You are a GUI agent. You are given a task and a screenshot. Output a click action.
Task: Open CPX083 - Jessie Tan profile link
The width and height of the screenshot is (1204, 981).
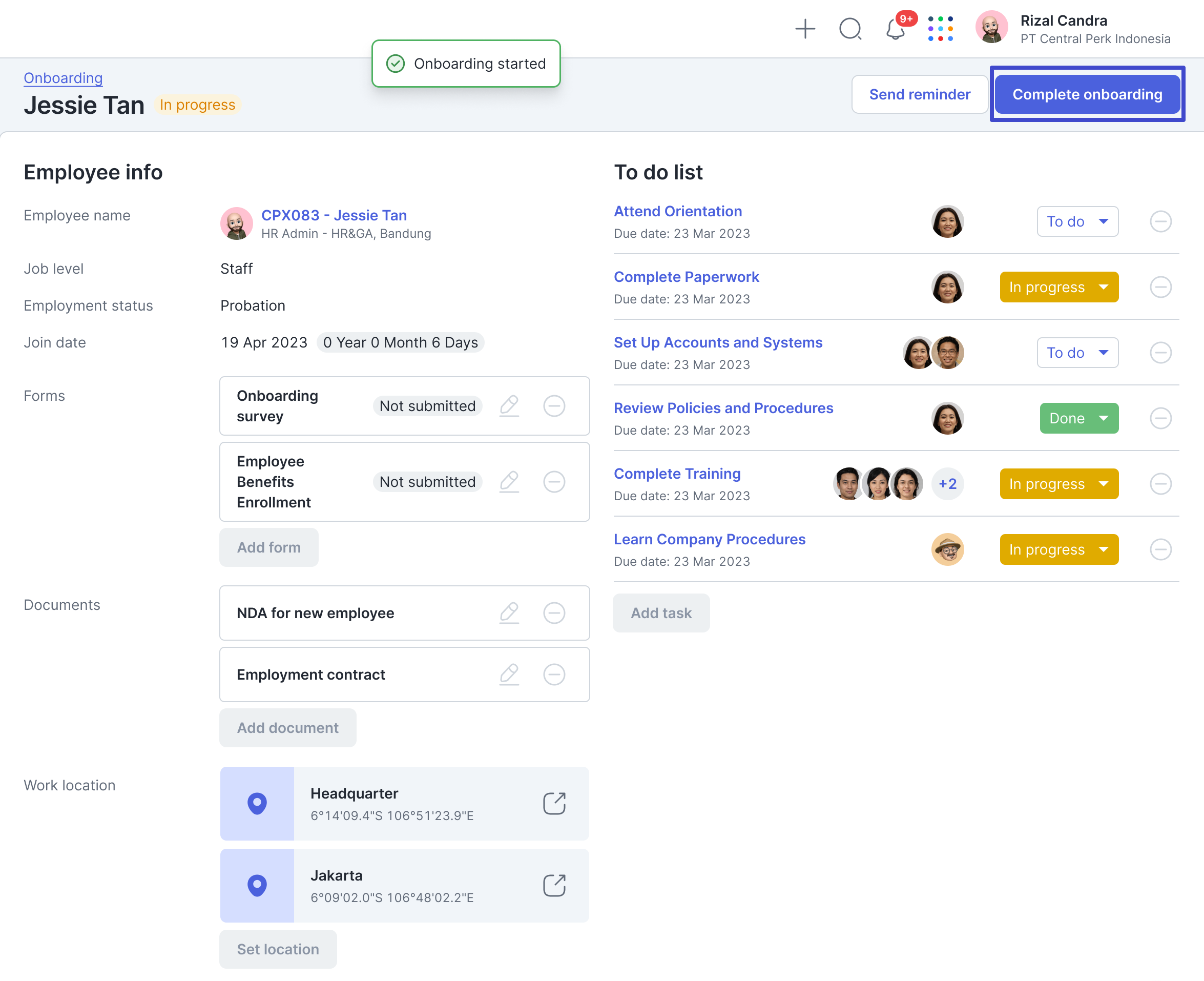[x=334, y=215]
